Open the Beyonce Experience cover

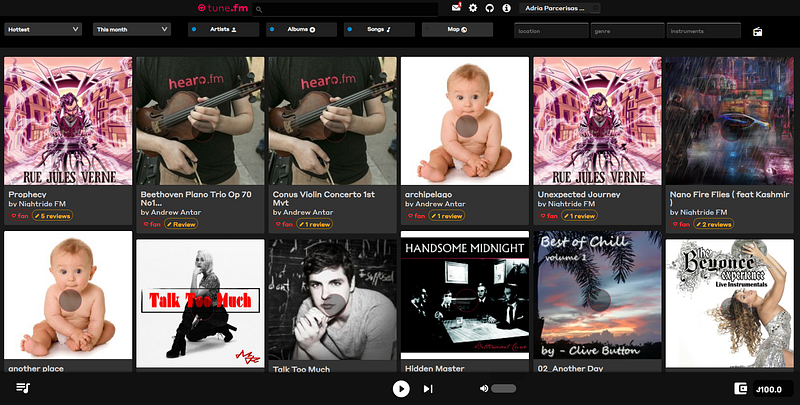pyautogui.click(x=730, y=303)
